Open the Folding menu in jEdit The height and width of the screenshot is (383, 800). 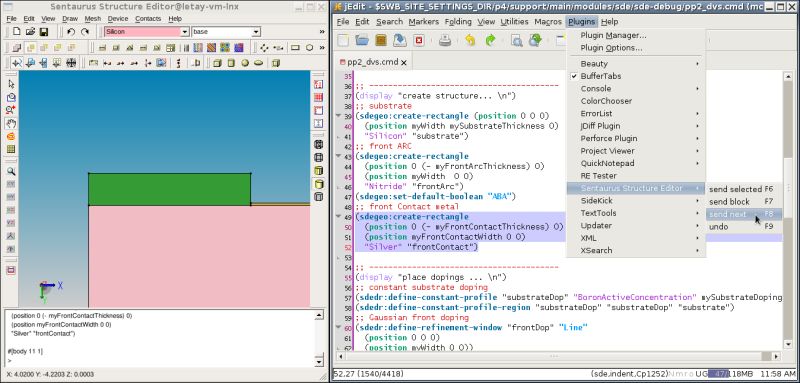point(458,21)
